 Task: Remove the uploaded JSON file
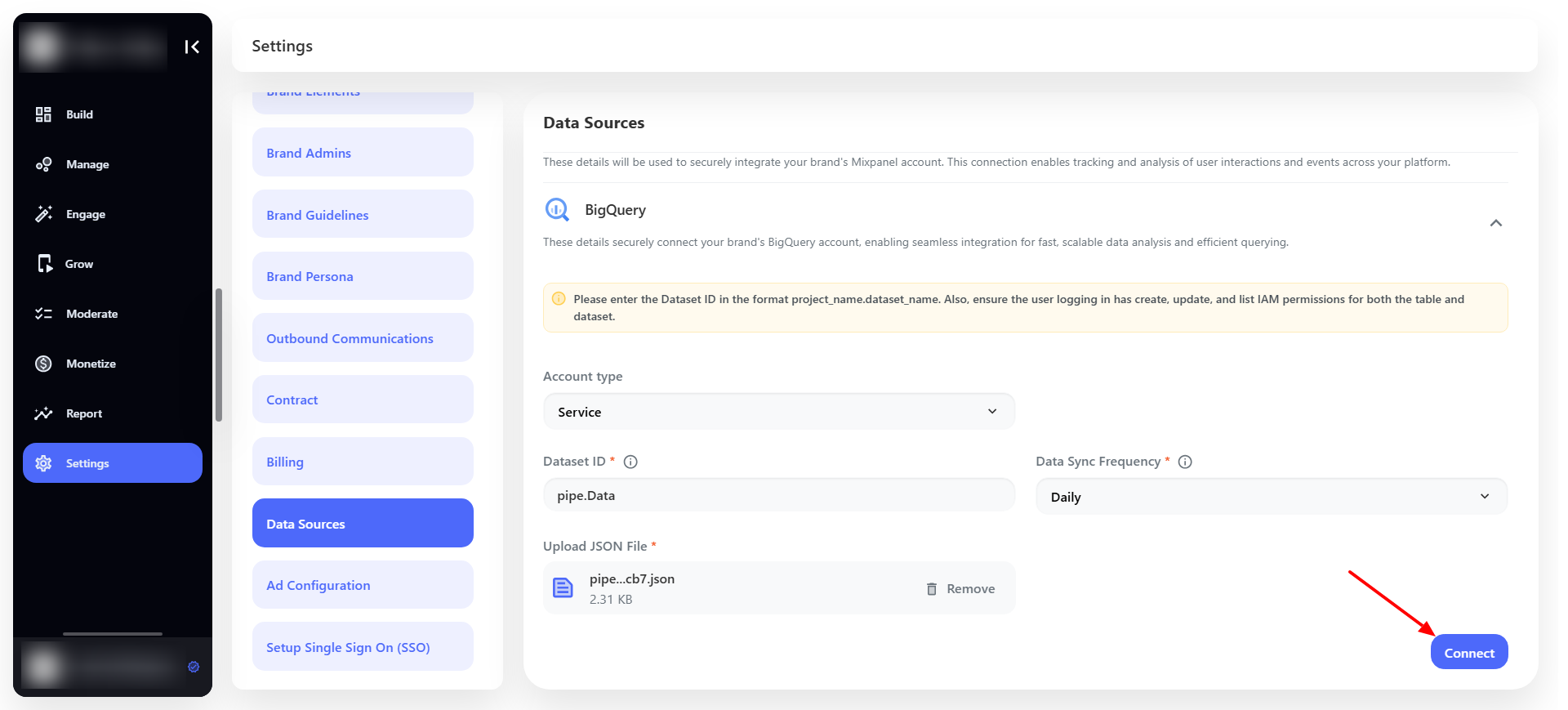tap(960, 589)
